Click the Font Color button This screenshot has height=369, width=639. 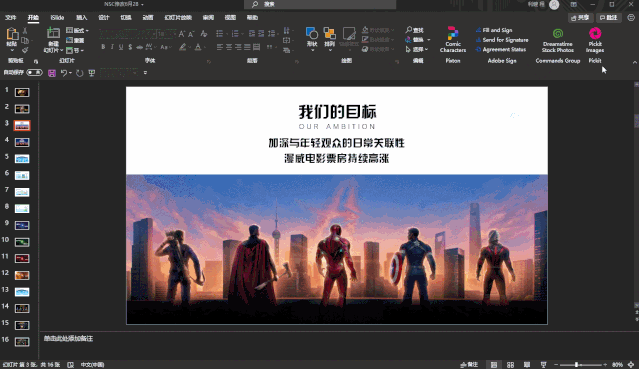[x=198, y=47]
